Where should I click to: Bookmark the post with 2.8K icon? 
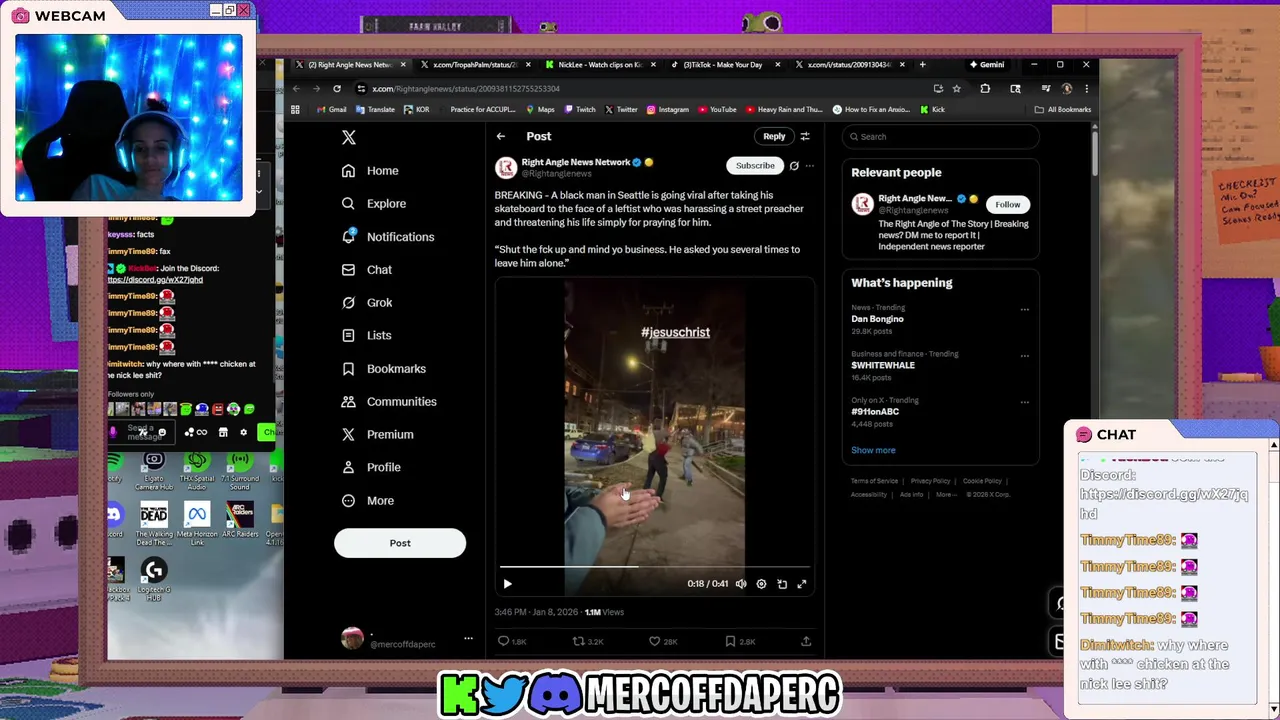point(740,641)
